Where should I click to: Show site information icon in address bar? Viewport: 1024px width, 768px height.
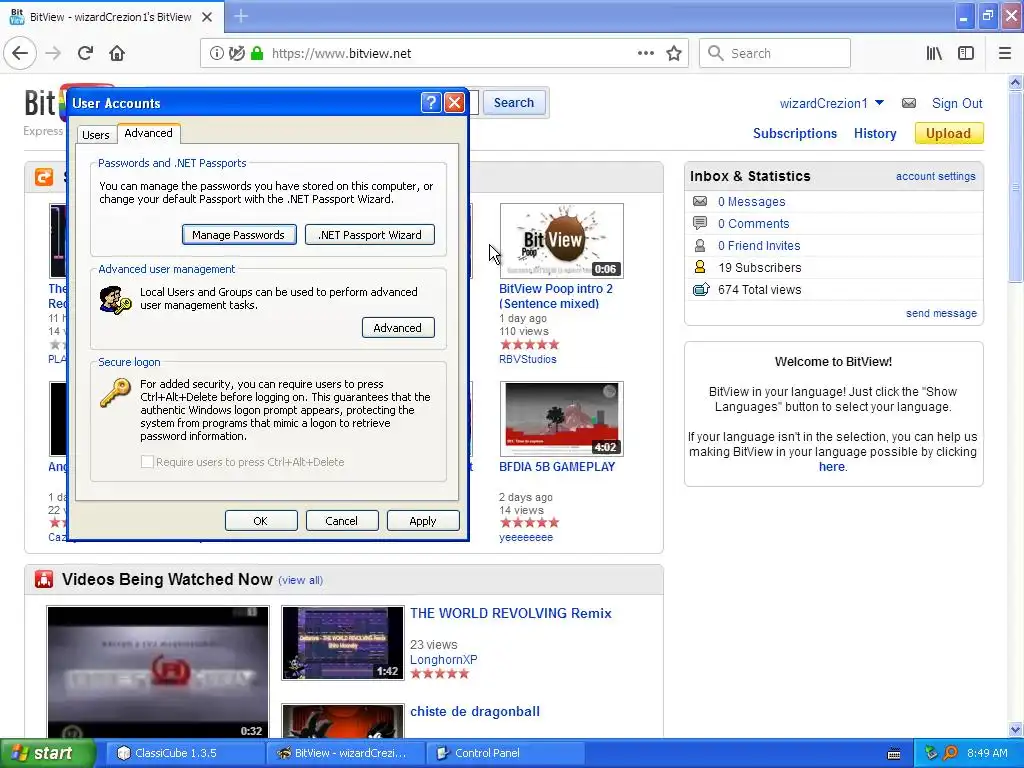[x=216, y=53]
